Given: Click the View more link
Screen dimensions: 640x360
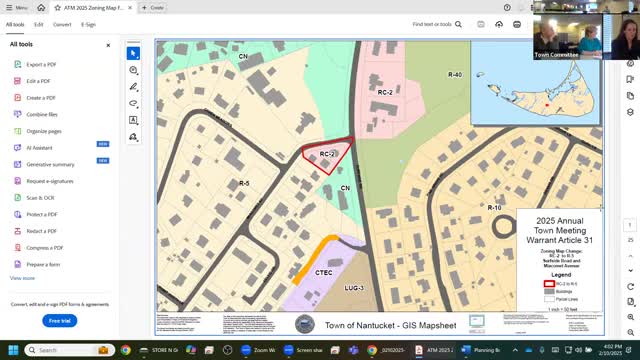Looking at the screenshot, I should pyautogui.click(x=22, y=278).
